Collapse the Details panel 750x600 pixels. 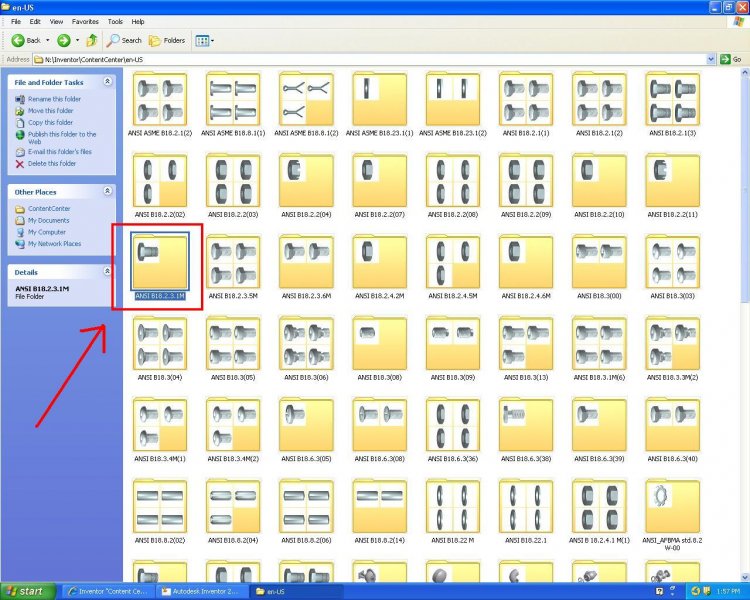[x=108, y=272]
